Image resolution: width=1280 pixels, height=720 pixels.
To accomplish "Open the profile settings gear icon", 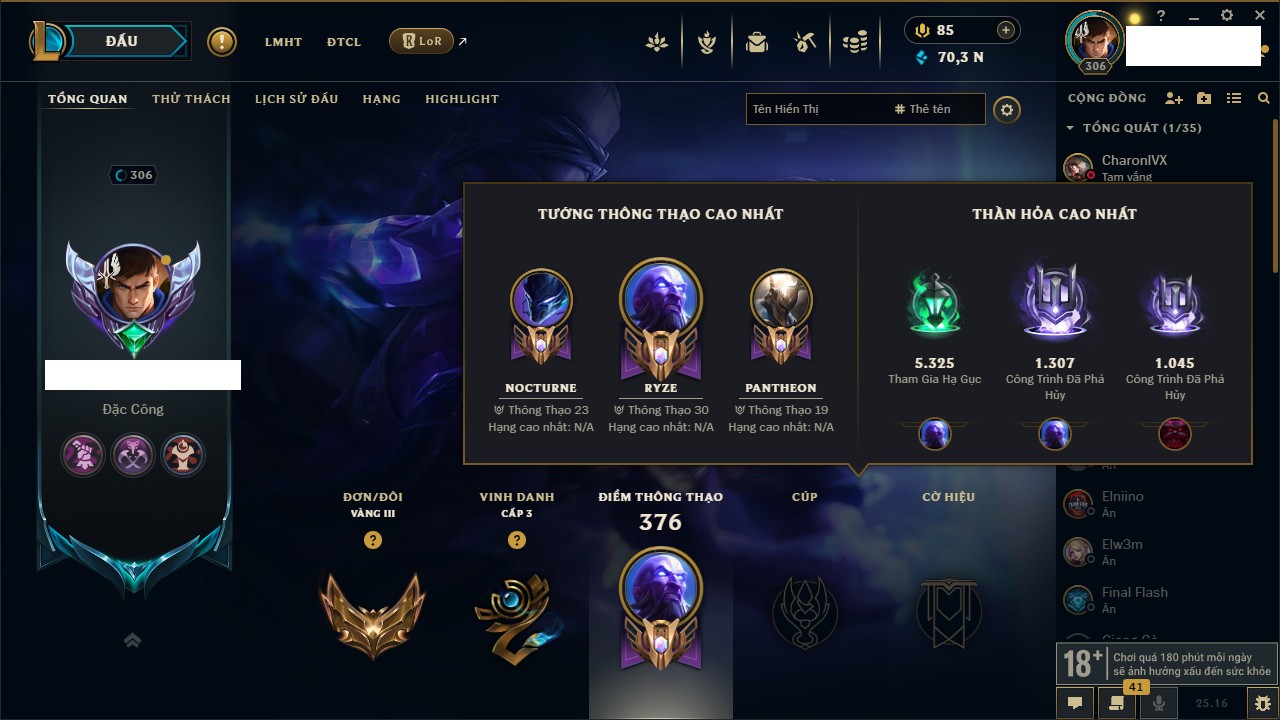I will (1007, 109).
